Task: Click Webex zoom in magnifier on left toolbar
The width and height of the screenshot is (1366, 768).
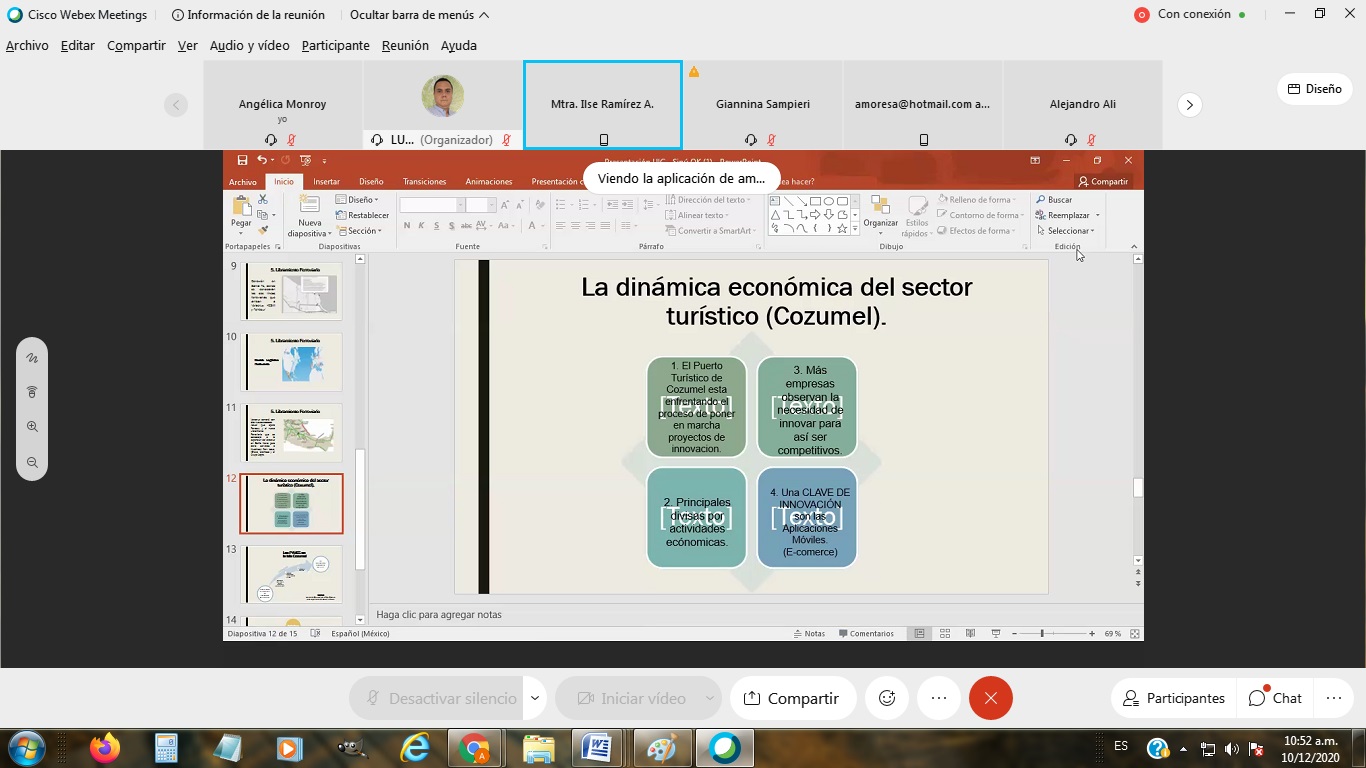Action: click(x=32, y=427)
